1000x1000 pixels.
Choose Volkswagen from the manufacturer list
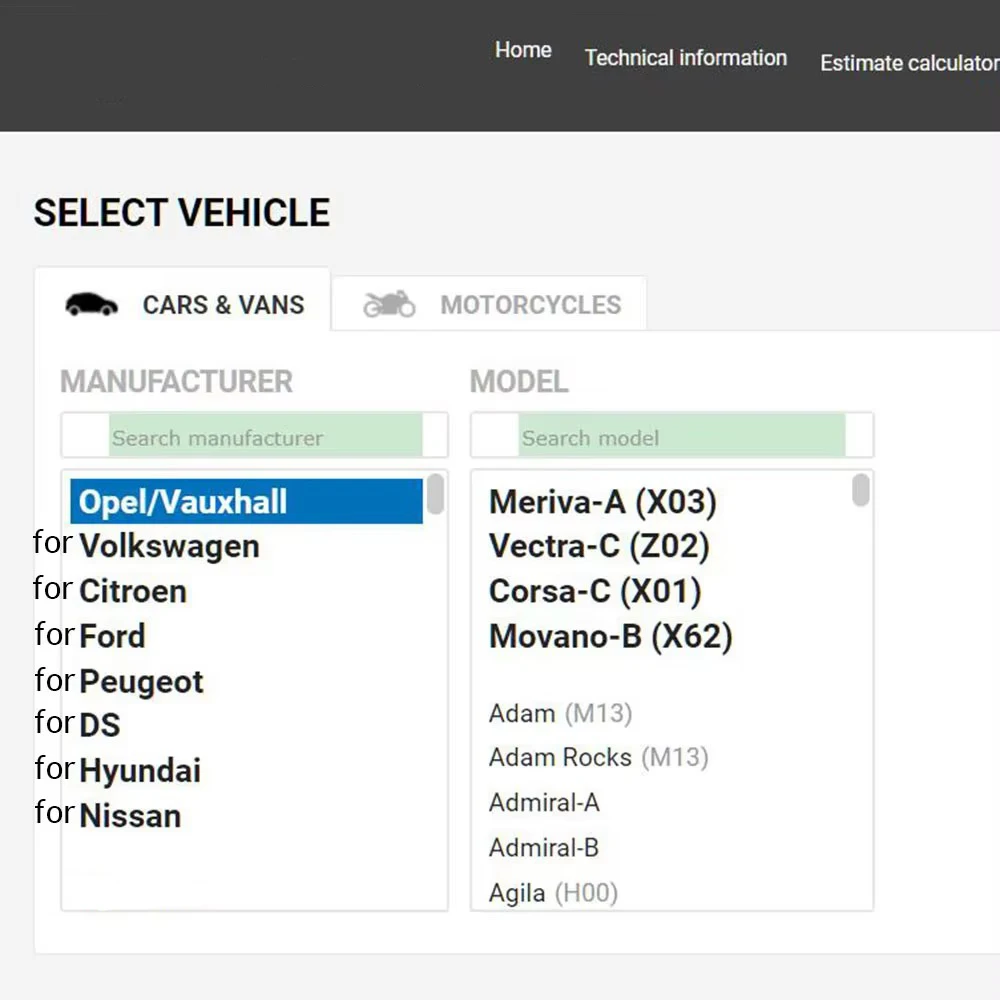[x=169, y=546]
